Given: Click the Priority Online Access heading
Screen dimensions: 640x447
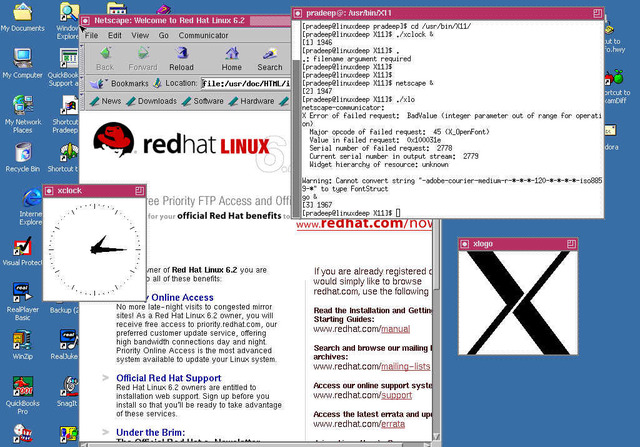Looking at the screenshot, I should (180, 297).
